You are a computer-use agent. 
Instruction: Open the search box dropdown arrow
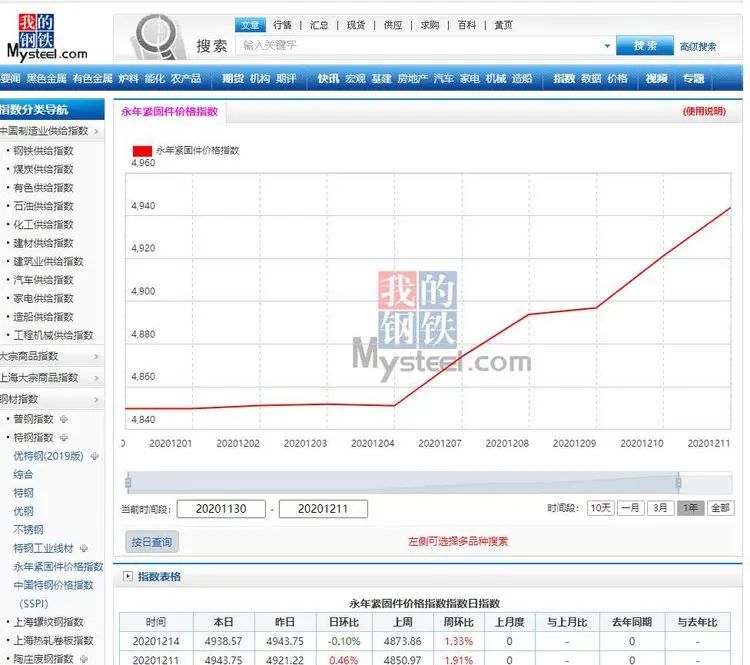click(x=607, y=46)
